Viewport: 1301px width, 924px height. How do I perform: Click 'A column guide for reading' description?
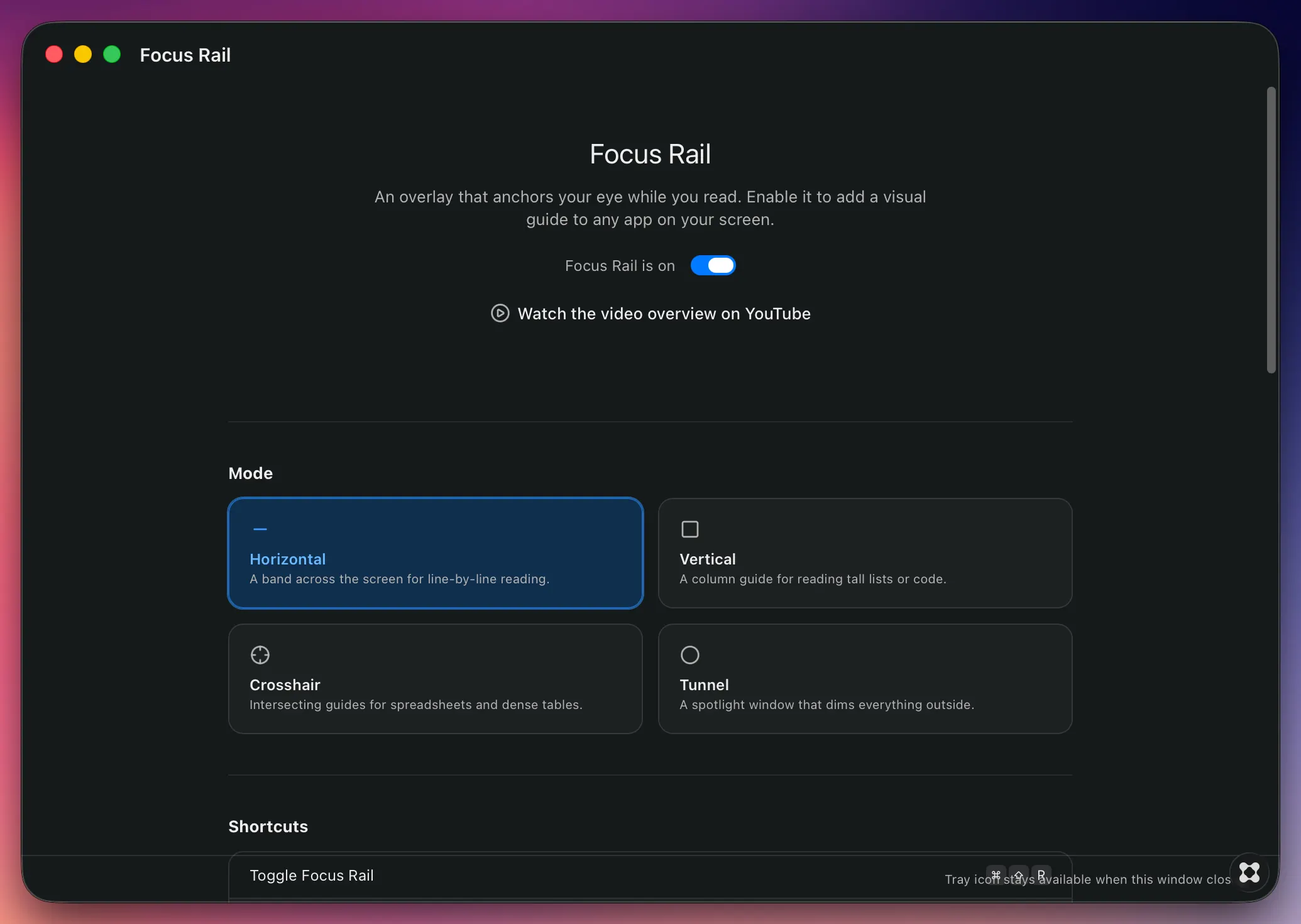click(x=813, y=579)
